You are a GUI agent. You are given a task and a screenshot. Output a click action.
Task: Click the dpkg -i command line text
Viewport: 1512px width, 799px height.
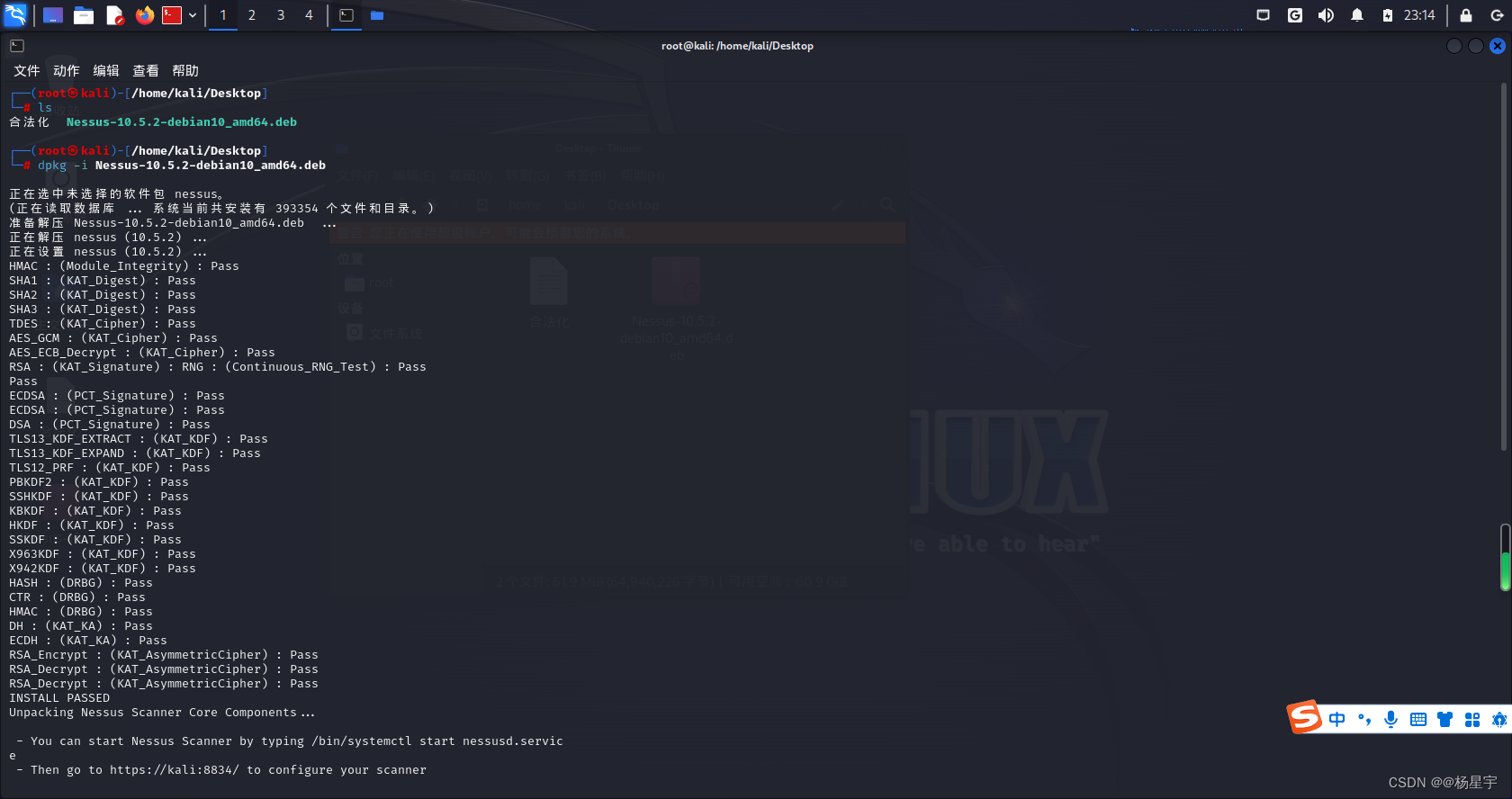182,166
